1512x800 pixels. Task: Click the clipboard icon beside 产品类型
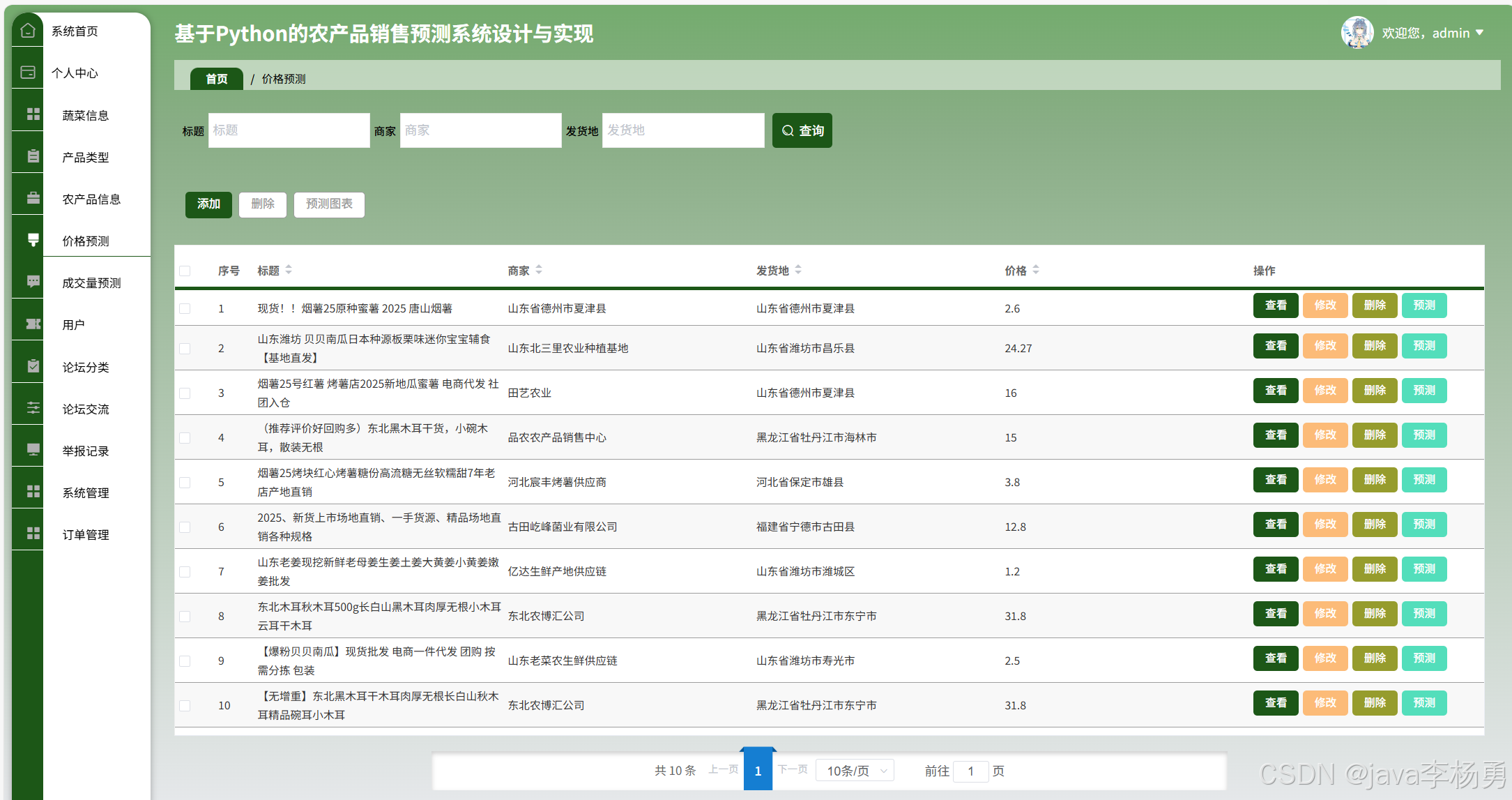pos(33,156)
